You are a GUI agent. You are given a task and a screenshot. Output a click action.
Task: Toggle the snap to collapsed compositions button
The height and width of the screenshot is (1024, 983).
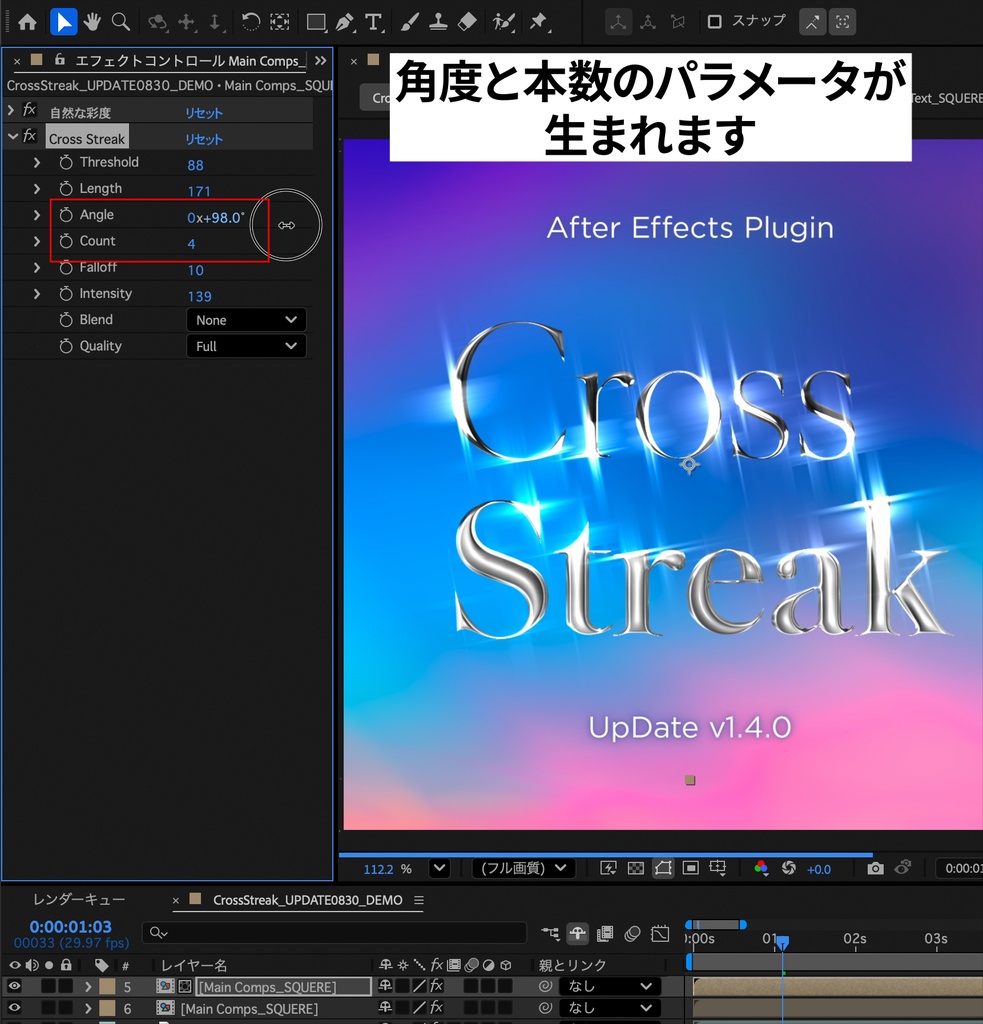843,22
